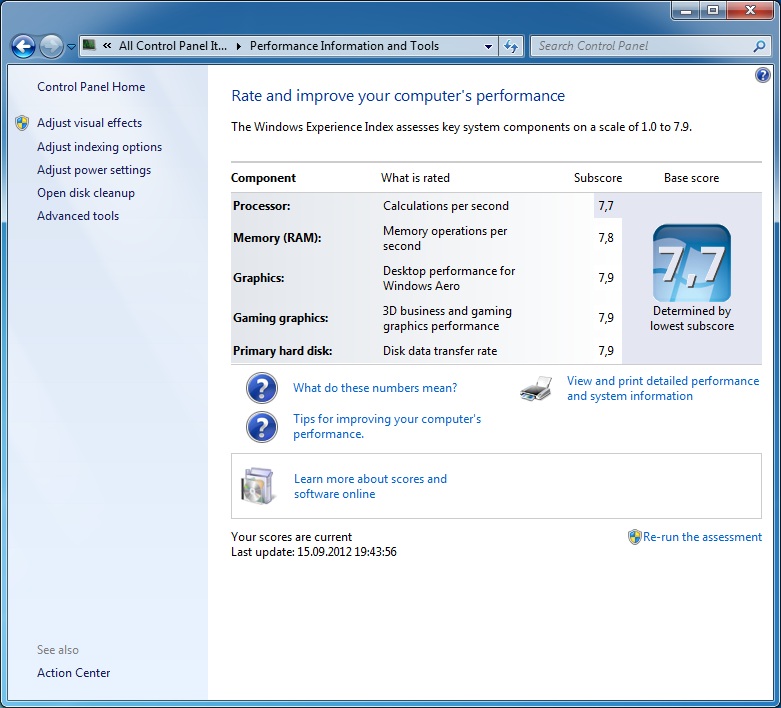Screen dimensions: 781x708
Task: Click the Subscore column header
Action: coord(598,178)
